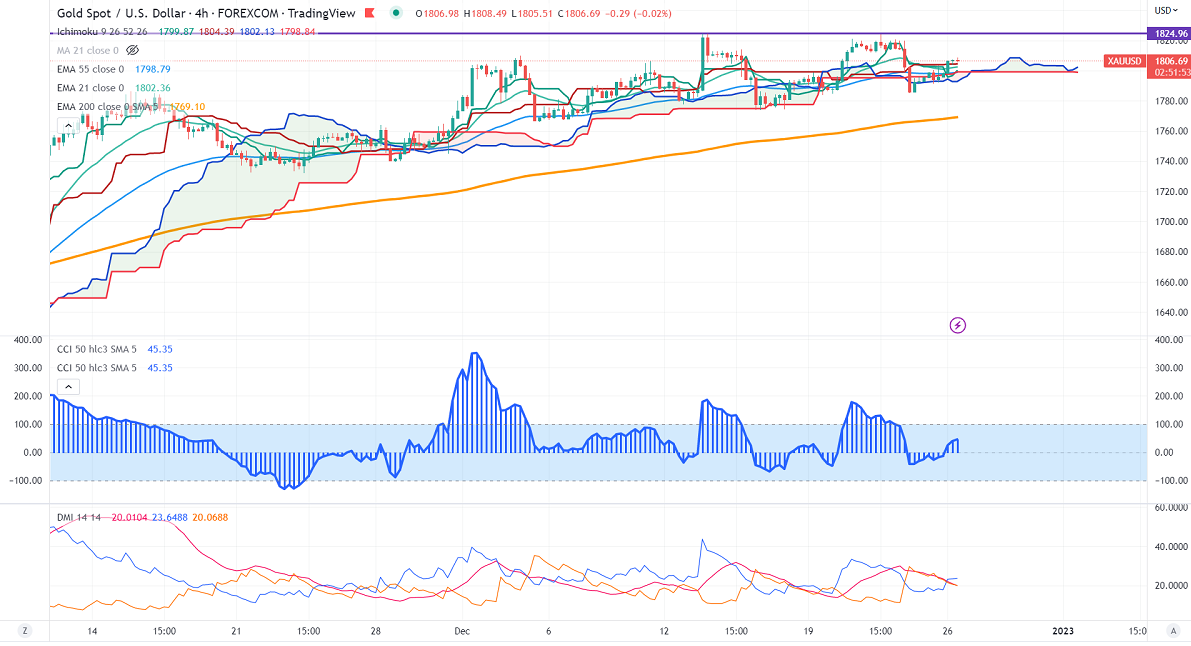Click the low price value L1805.51

click(x=532, y=14)
